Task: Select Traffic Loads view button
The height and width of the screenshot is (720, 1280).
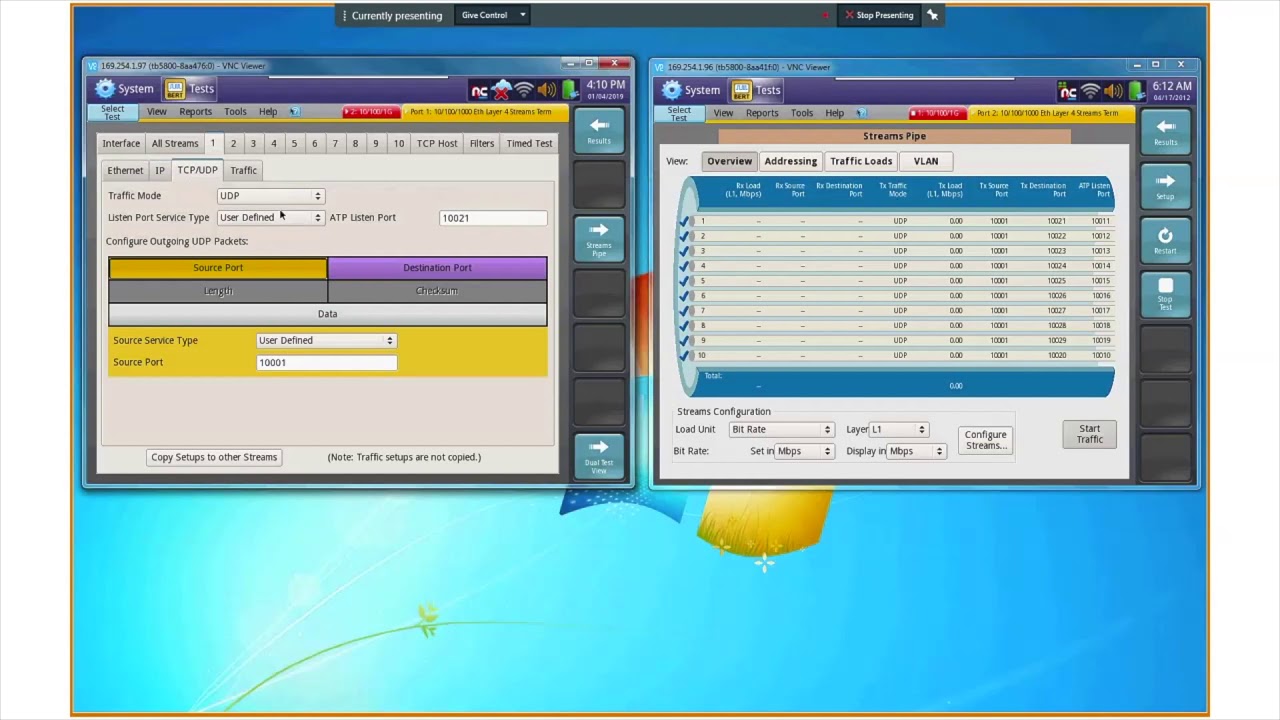Action: tap(861, 161)
